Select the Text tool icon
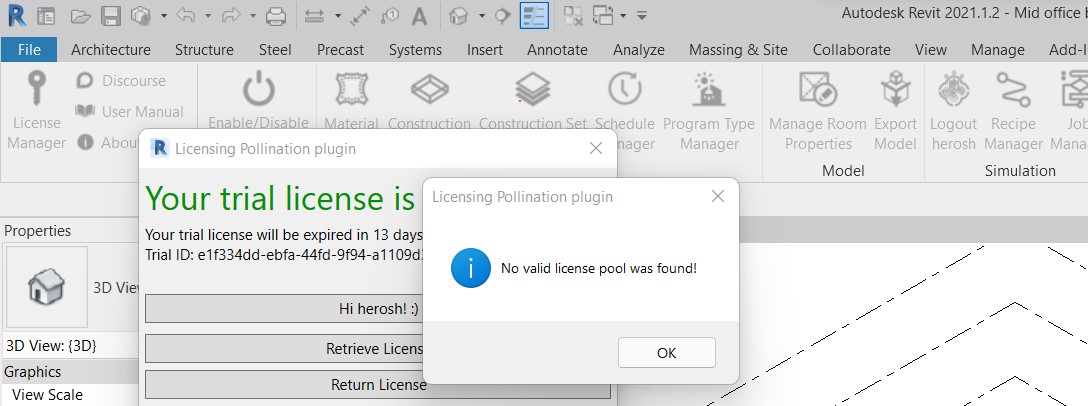 (x=419, y=16)
